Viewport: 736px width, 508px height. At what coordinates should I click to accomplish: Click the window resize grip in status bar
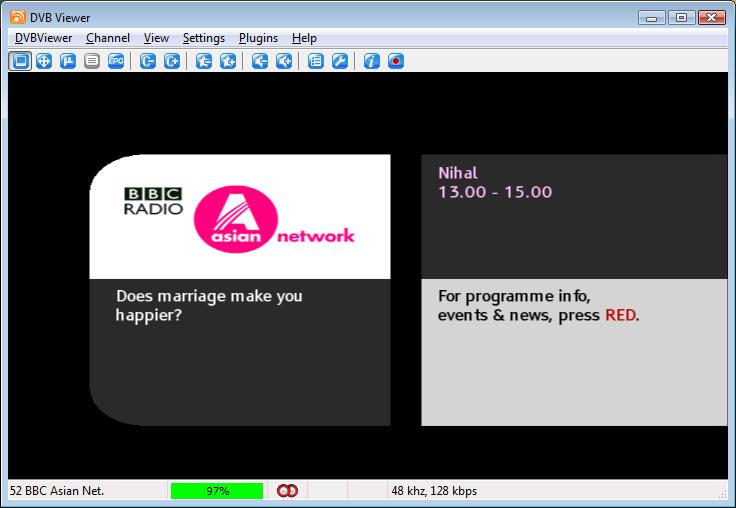pyautogui.click(x=723, y=494)
